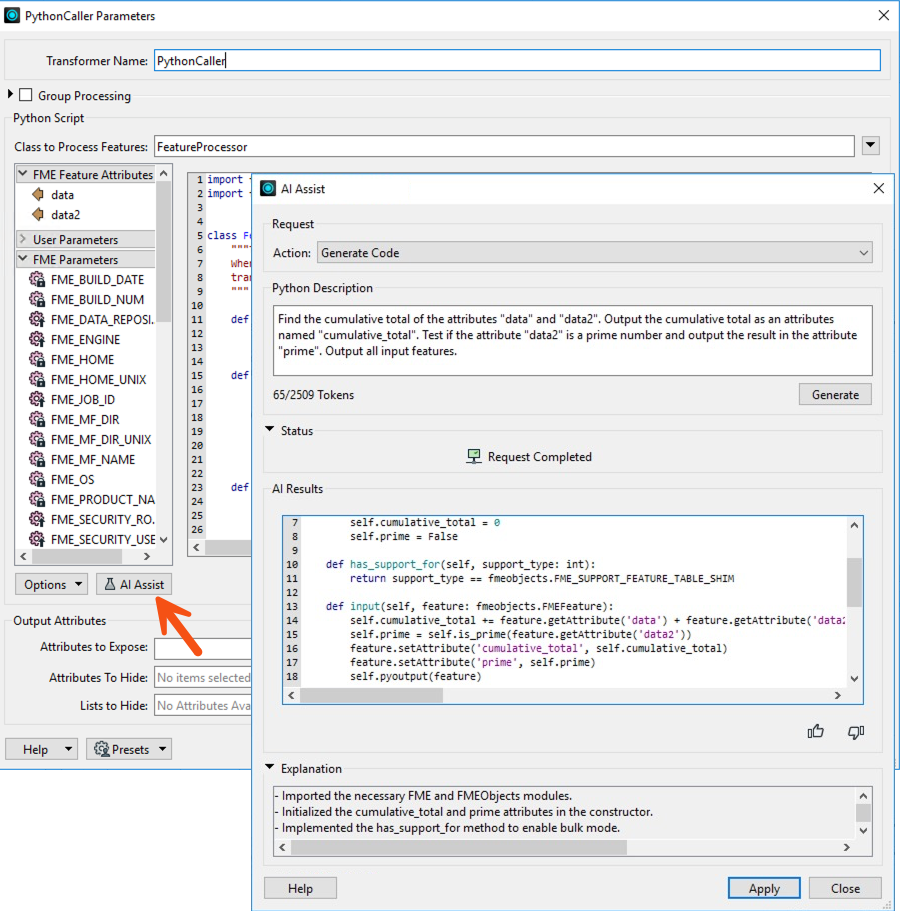
Task: Apply the AI Assist changes
Action: pyautogui.click(x=763, y=887)
